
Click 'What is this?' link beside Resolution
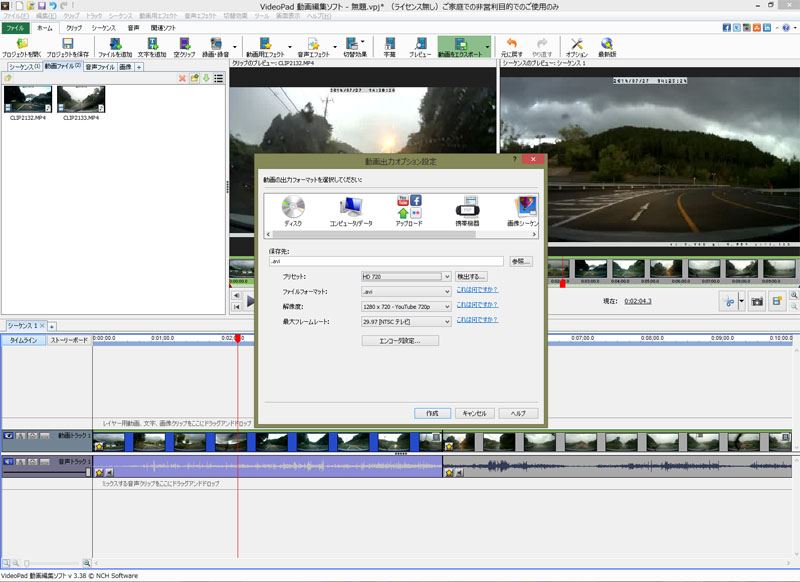[x=477, y=305]
